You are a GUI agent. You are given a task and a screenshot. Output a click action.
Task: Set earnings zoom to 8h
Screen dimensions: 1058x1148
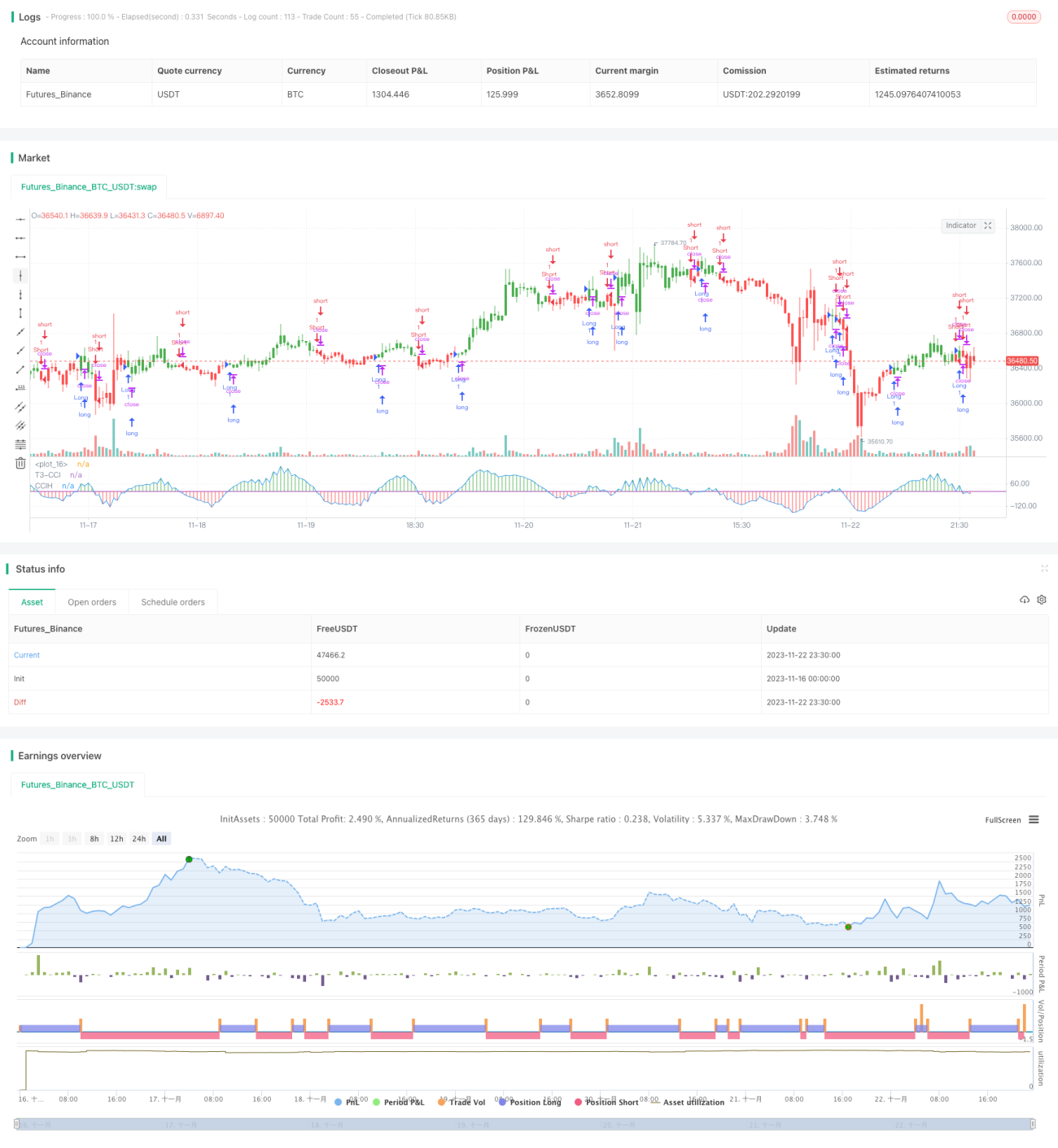pos(94,839)
